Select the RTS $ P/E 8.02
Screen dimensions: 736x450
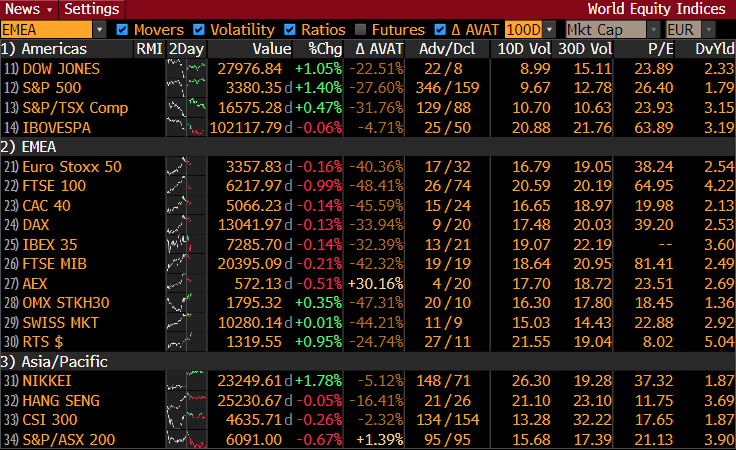click(x=658, y=342)
